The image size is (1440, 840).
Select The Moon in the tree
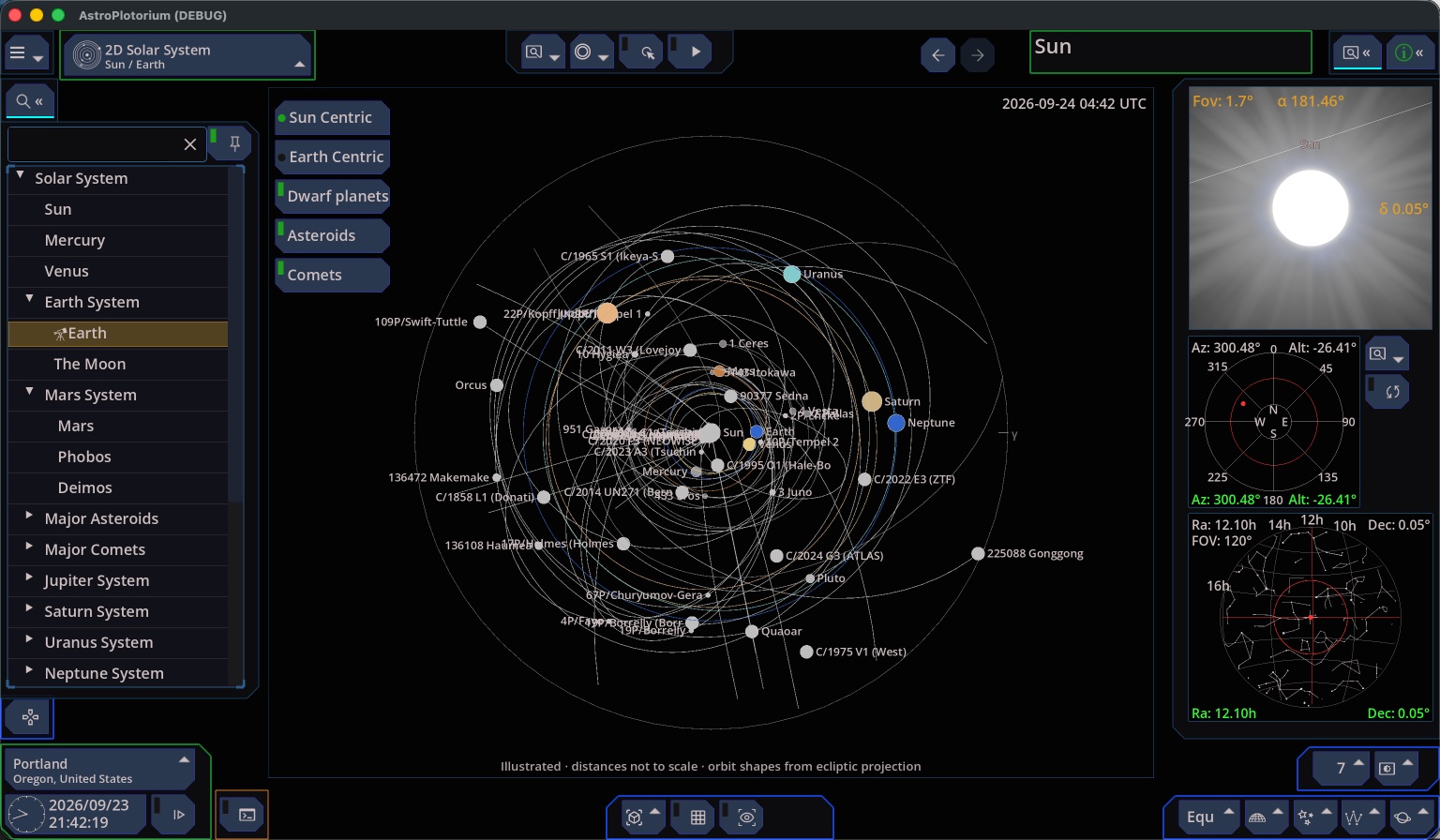point(118,364)
